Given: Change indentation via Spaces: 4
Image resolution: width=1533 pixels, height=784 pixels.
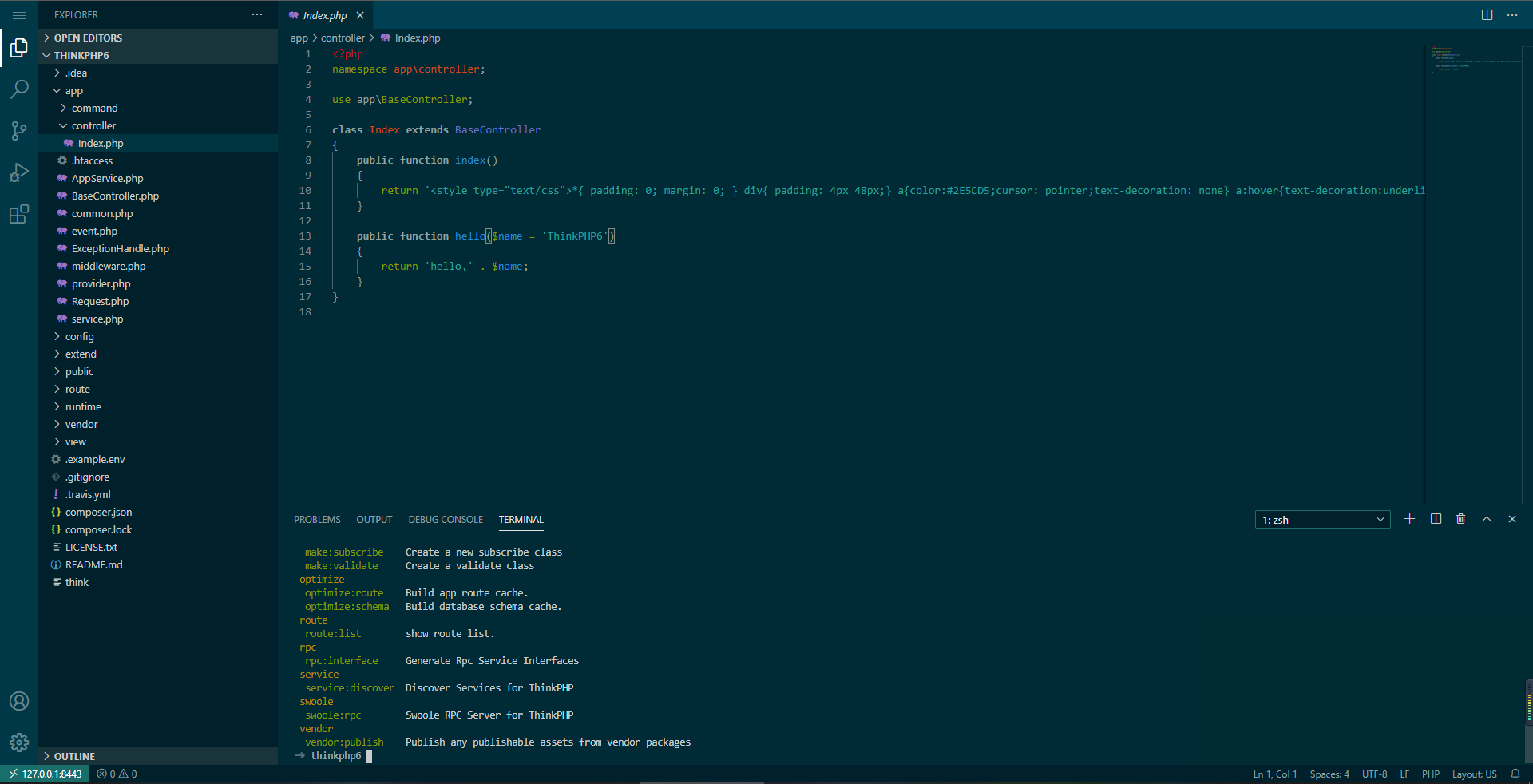Looking at the screenshot, I should click(1329, 774).
